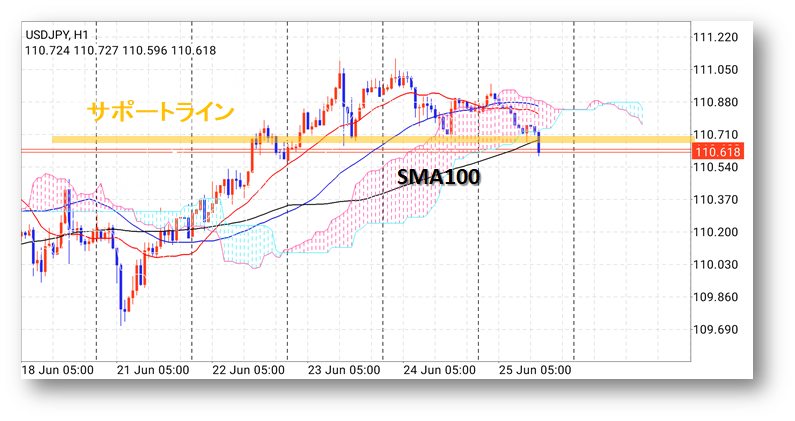This screenshot has height=421, width=795.
Task: Click the 109.860 price axis label
Action: click(x=720, y=297)
